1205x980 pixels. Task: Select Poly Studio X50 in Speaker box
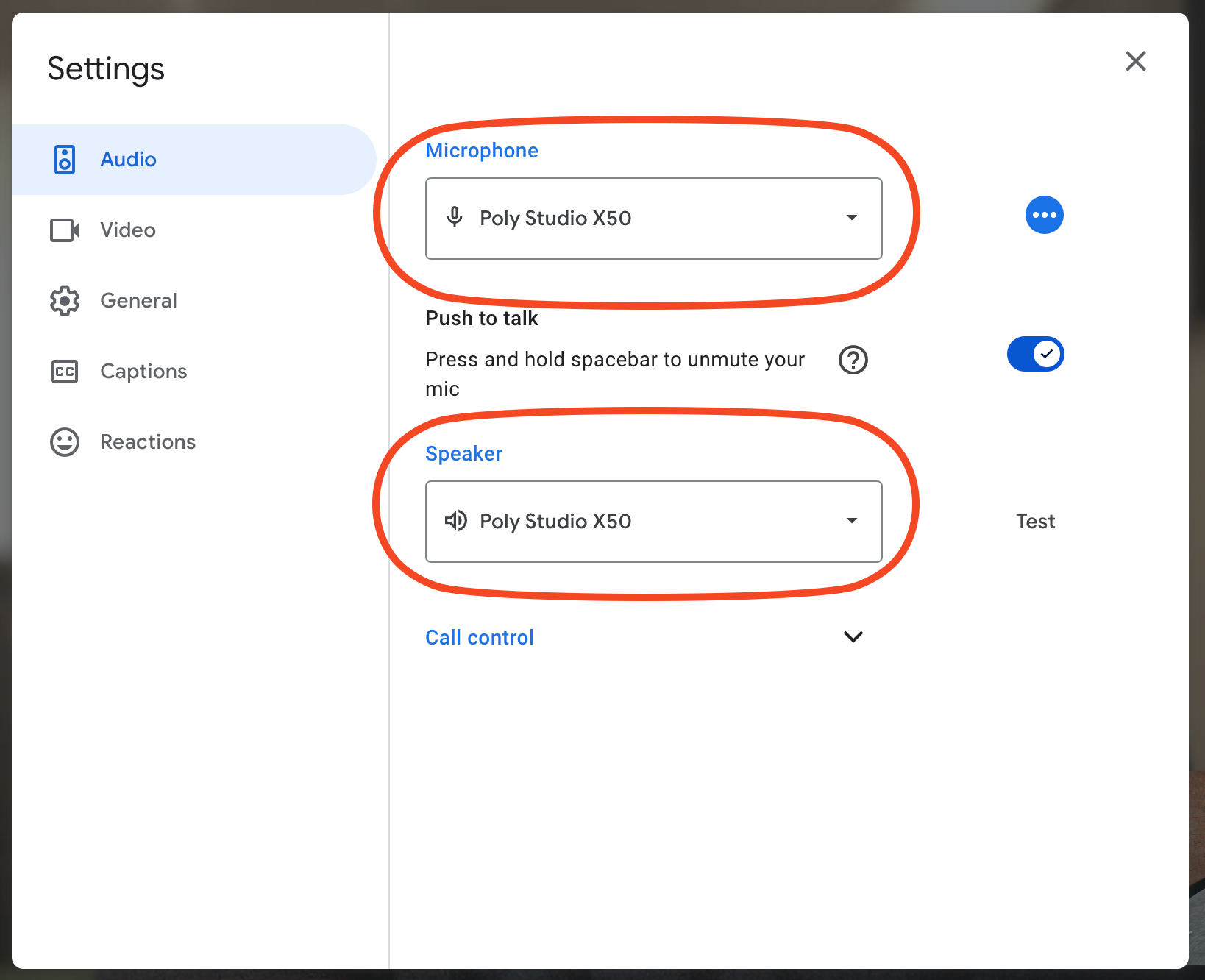pos(555,521)
